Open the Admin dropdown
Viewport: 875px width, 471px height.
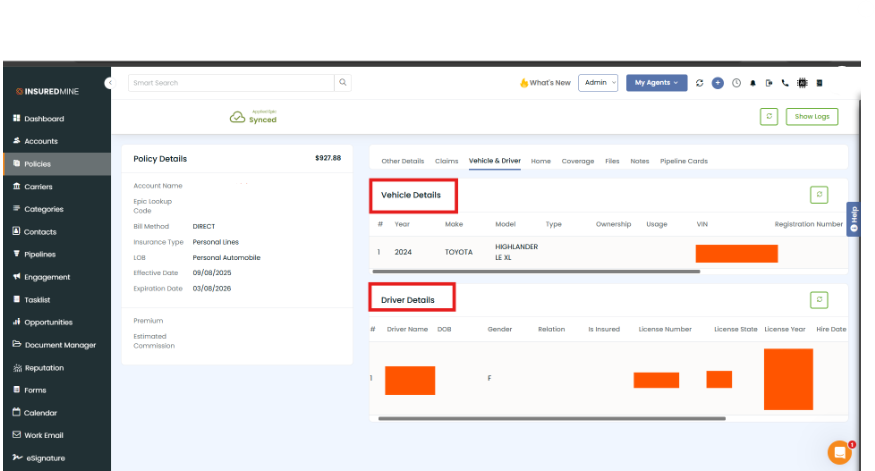pyautogui.click(x=598, y=83)
